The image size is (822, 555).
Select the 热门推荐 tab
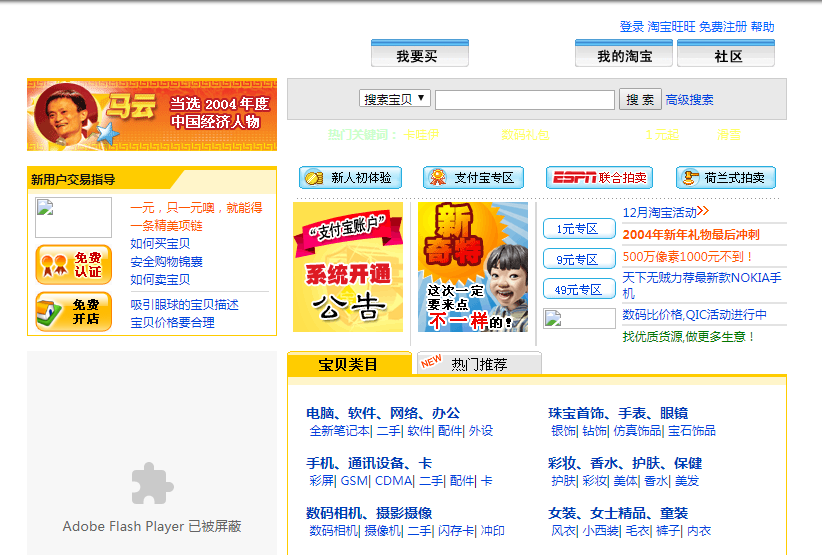click(479, 364)
